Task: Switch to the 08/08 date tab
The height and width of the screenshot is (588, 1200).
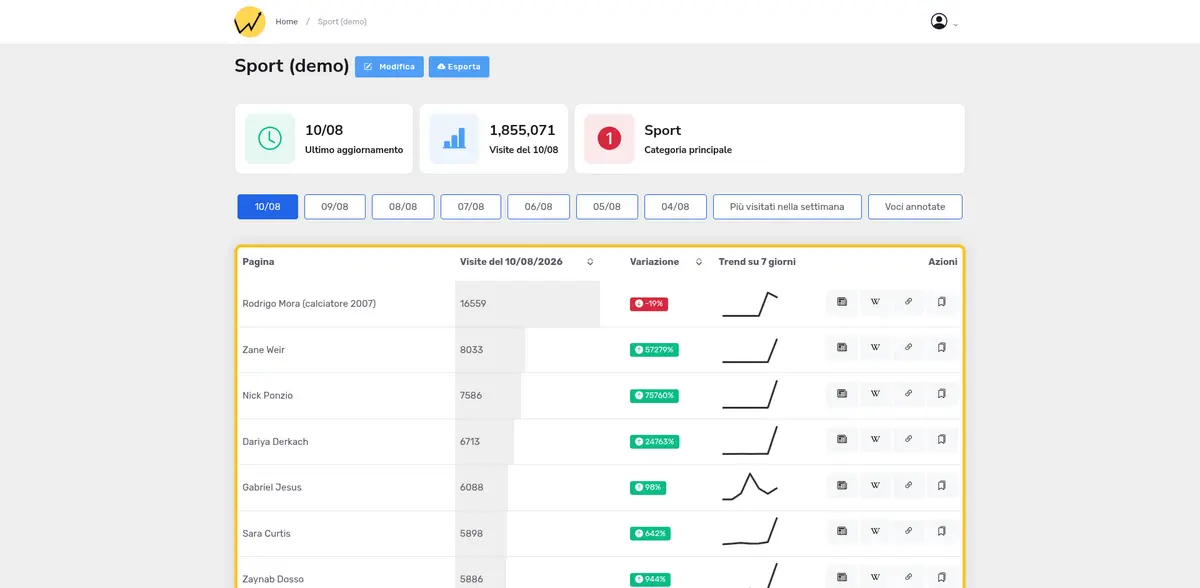Action: tap(403, 207)
